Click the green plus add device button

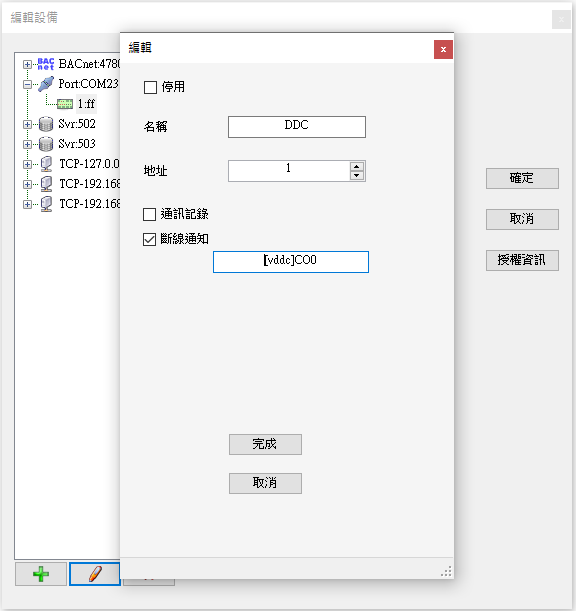[41, 574]
